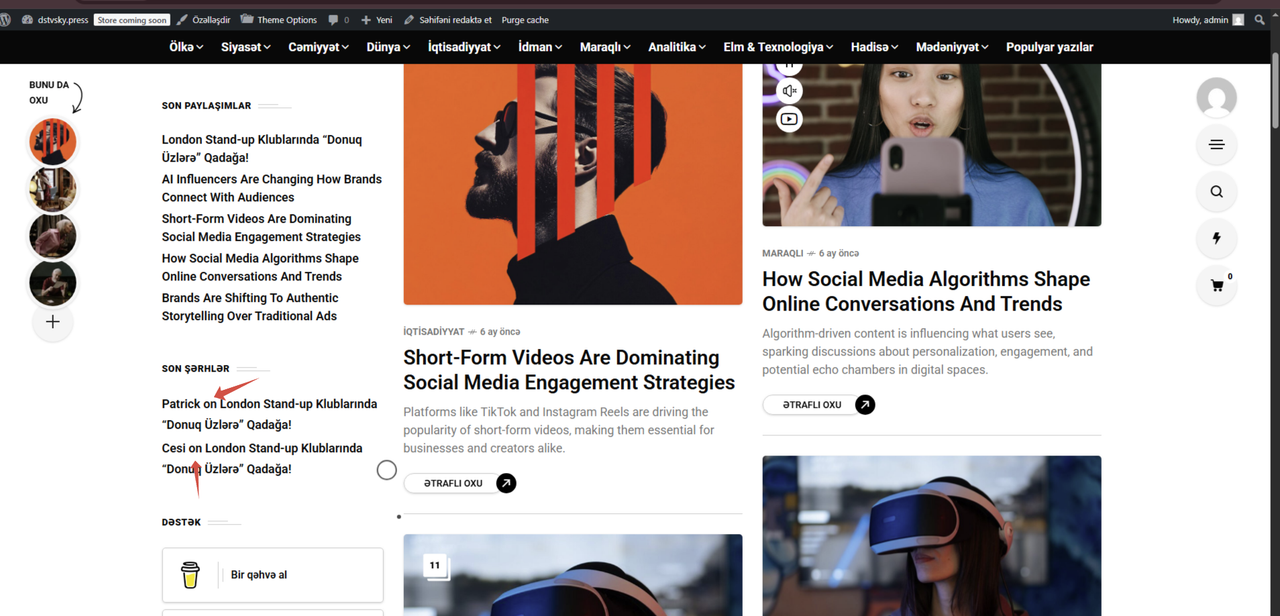
Task: Expand the Mədəniyyət dropdown menu
Action: (x=952, y=47)
